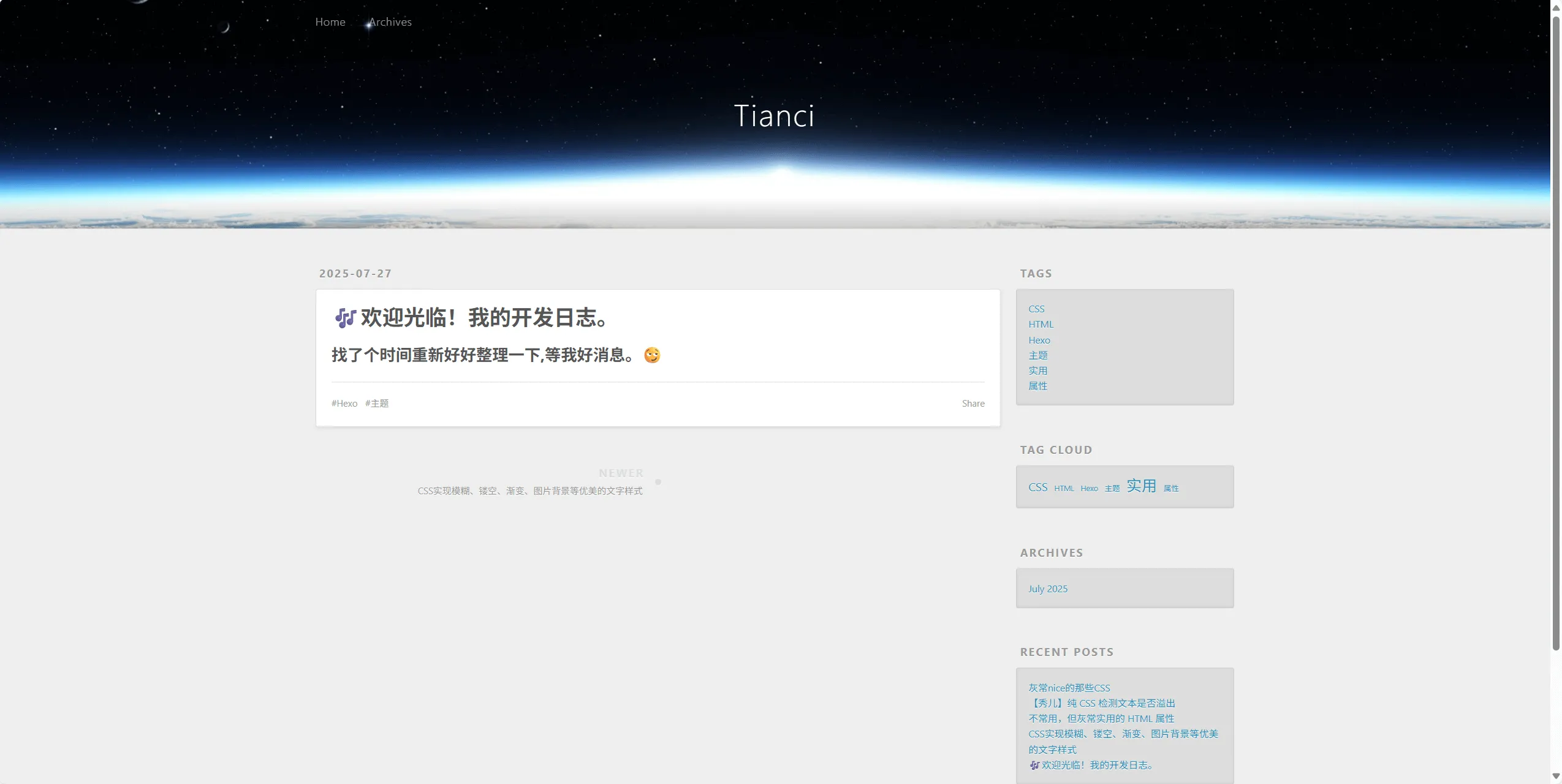
Task: Open the Archives navigation link
Action: click(x=390, y=22)
